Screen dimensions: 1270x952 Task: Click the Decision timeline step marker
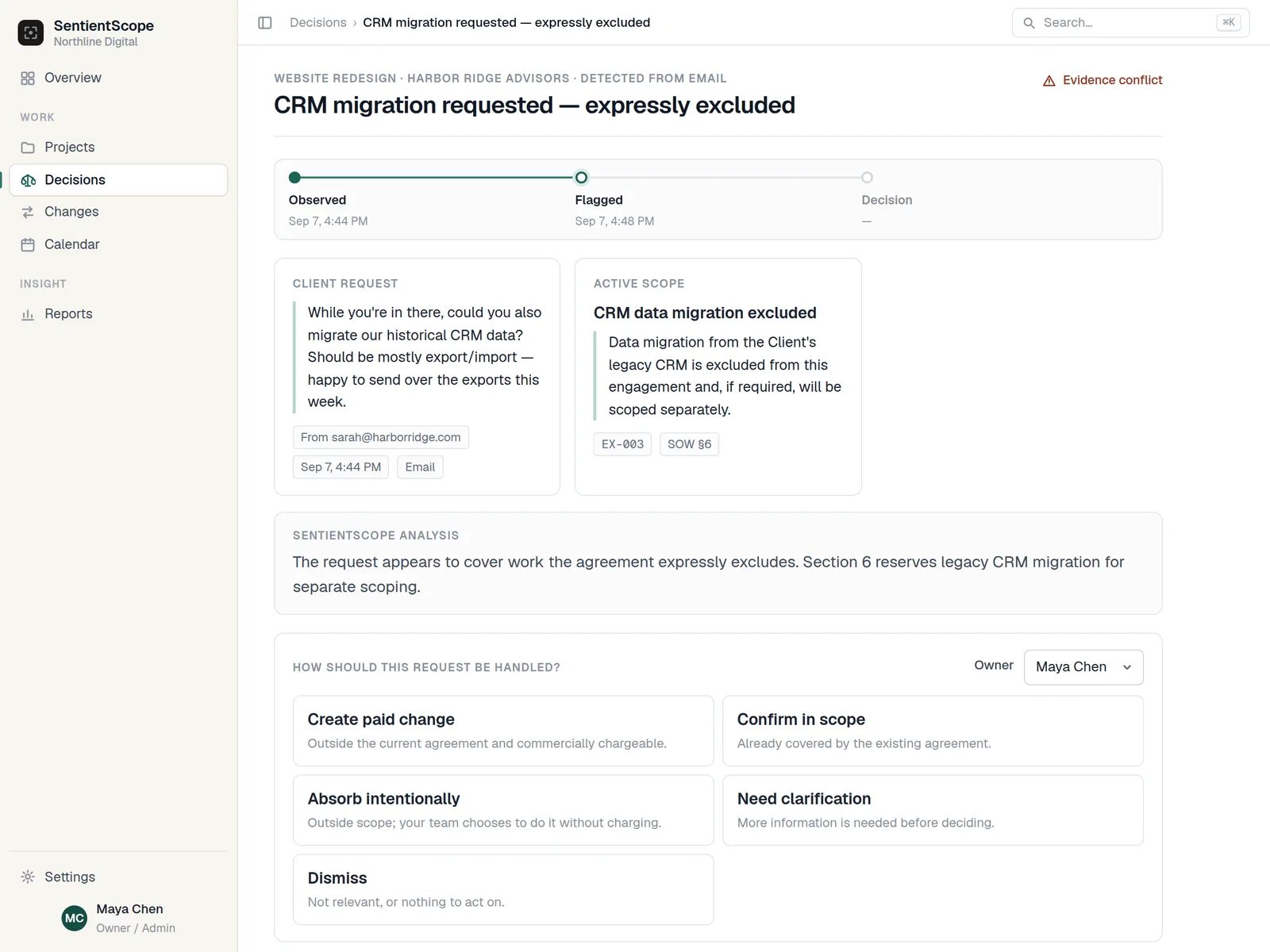coord(867,177)
